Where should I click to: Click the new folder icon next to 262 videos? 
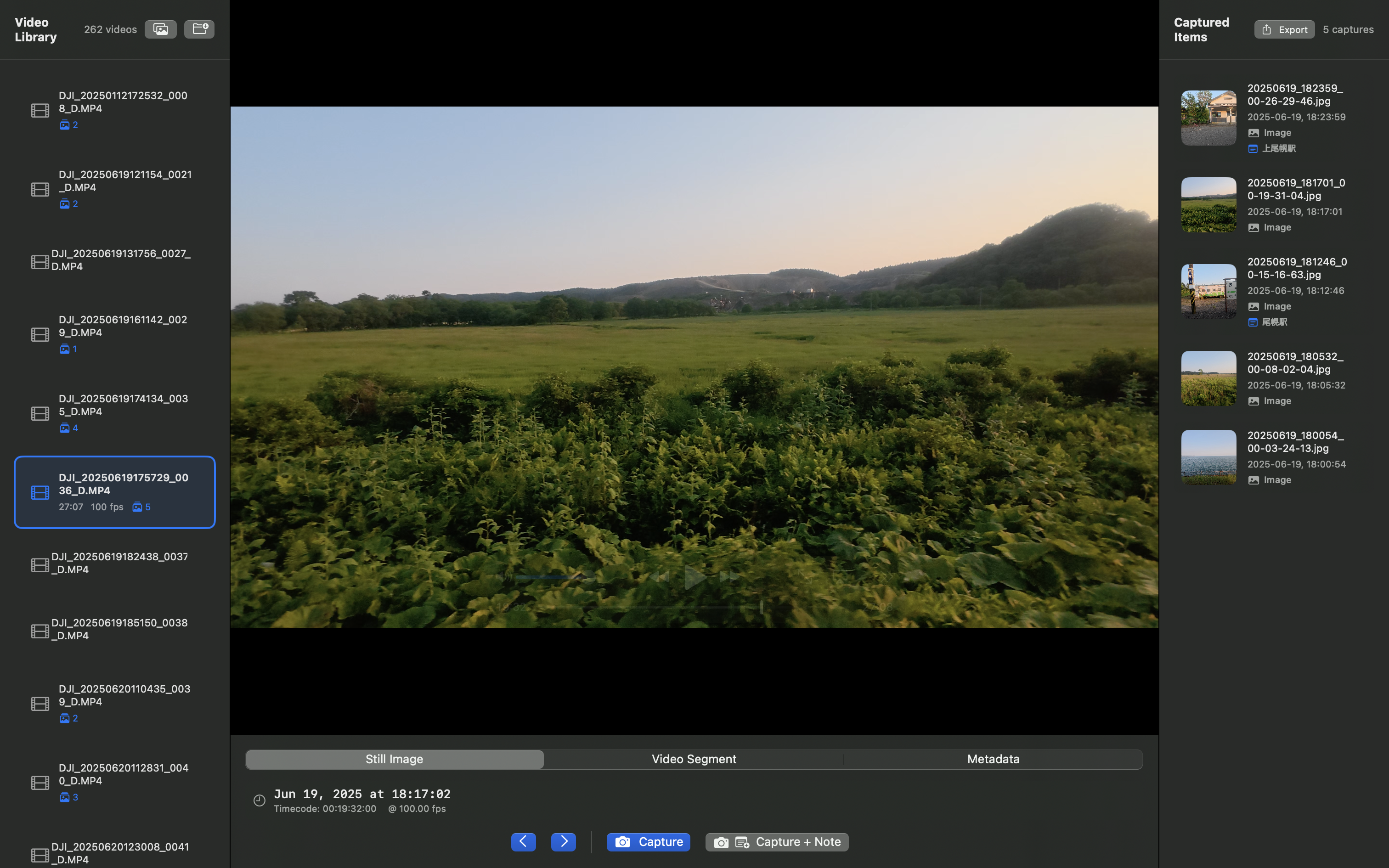pos(198,28)
